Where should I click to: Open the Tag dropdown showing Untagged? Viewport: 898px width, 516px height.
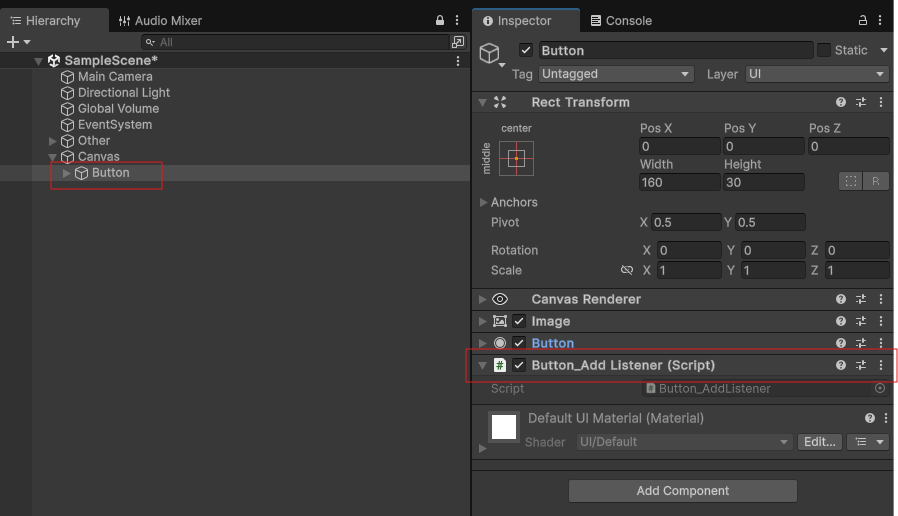click(616, 74)
